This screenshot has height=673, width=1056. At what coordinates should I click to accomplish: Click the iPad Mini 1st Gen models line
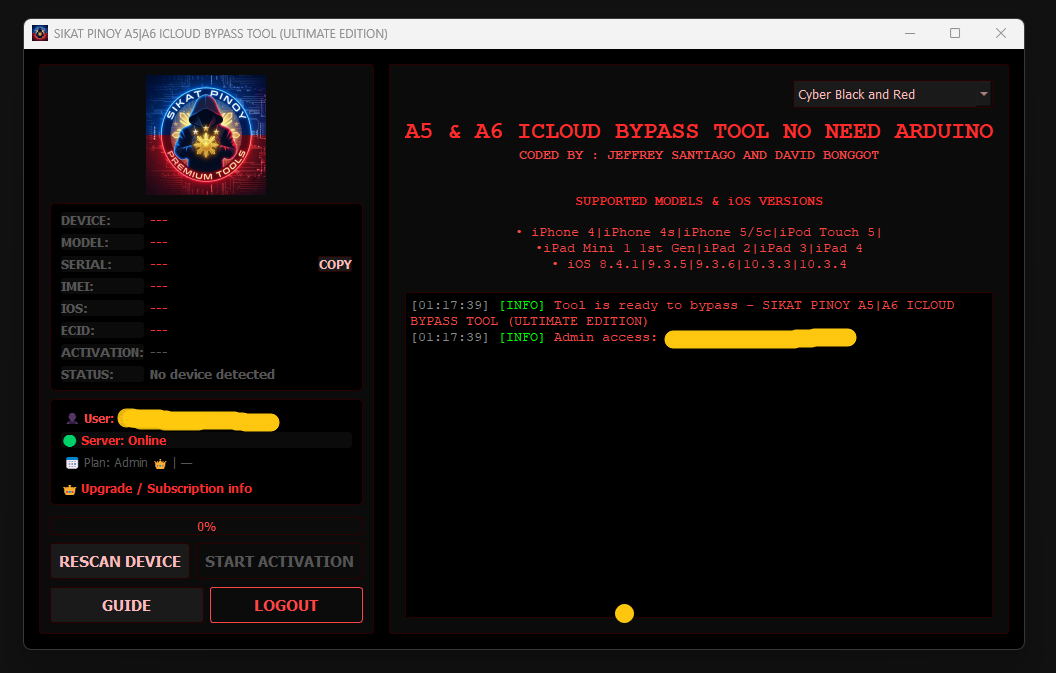[x=699, y=249]
